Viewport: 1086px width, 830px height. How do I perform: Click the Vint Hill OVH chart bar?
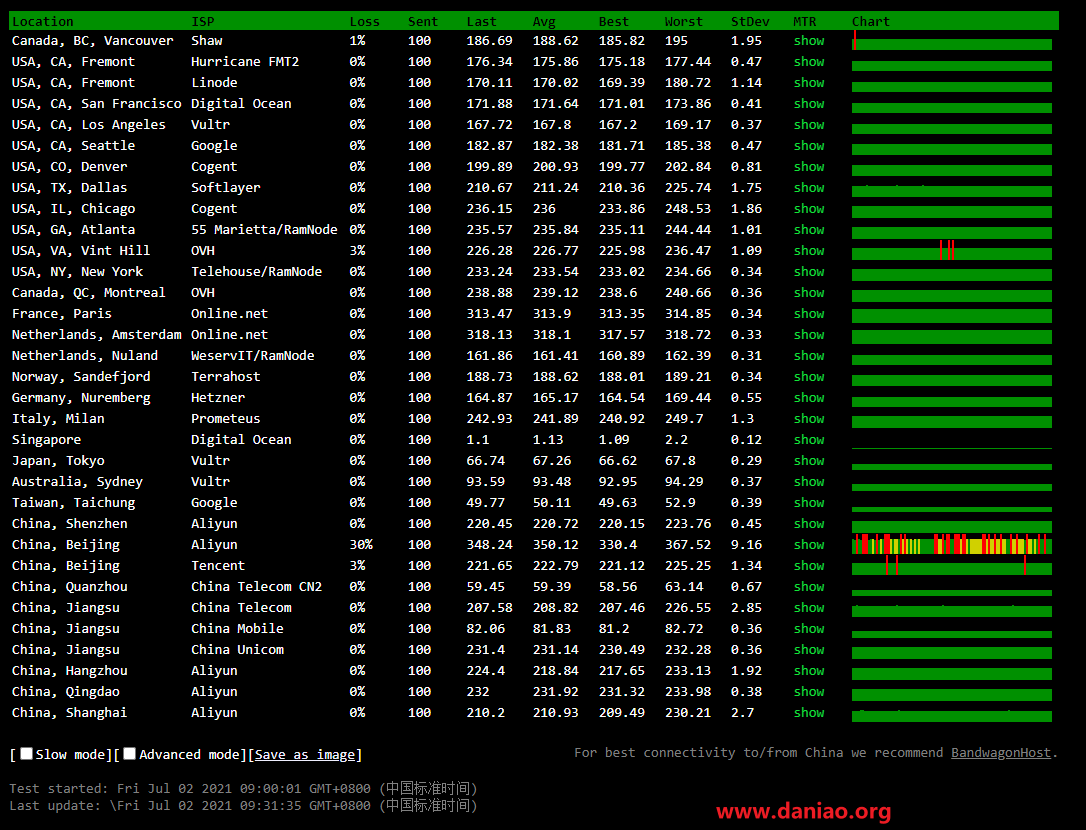952,252
